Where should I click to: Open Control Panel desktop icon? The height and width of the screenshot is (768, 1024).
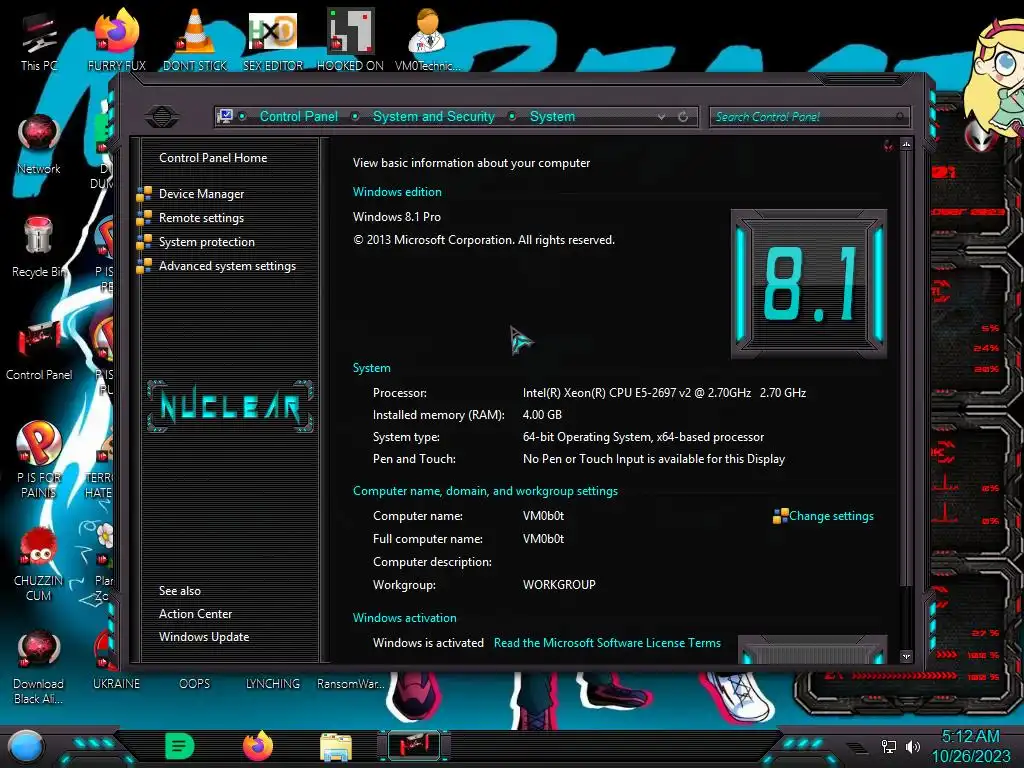pyautogui.click(x=39, y=350)
